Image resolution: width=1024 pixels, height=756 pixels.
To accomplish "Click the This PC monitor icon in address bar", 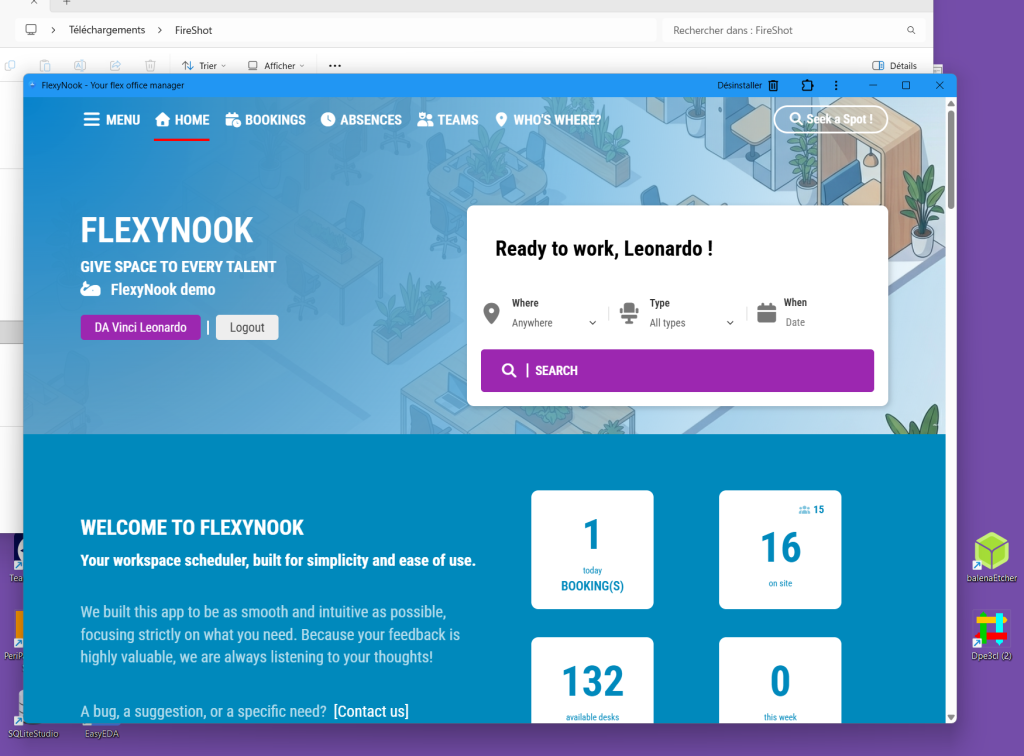I will click(x=31, y=30).
